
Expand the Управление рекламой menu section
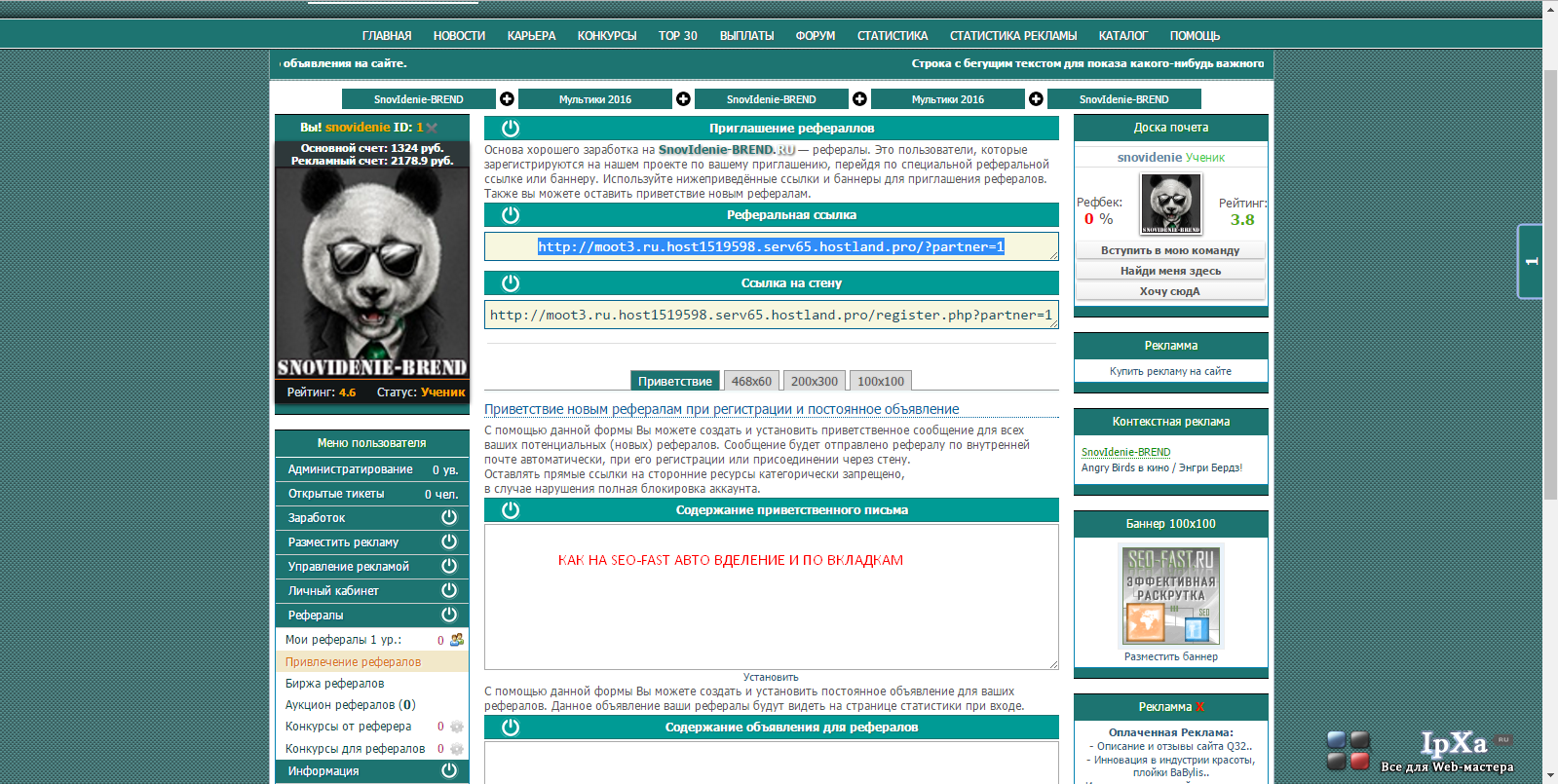pos(372,567)
